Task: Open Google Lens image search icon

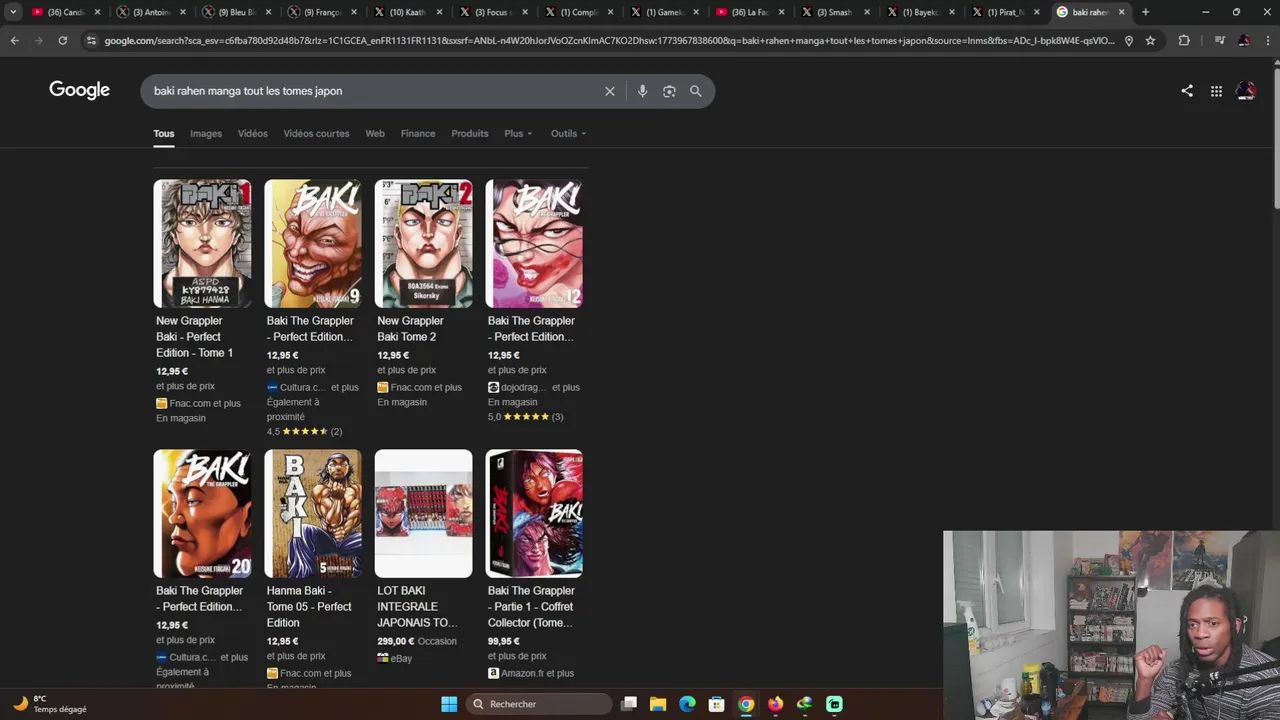Action: (669, 91)
